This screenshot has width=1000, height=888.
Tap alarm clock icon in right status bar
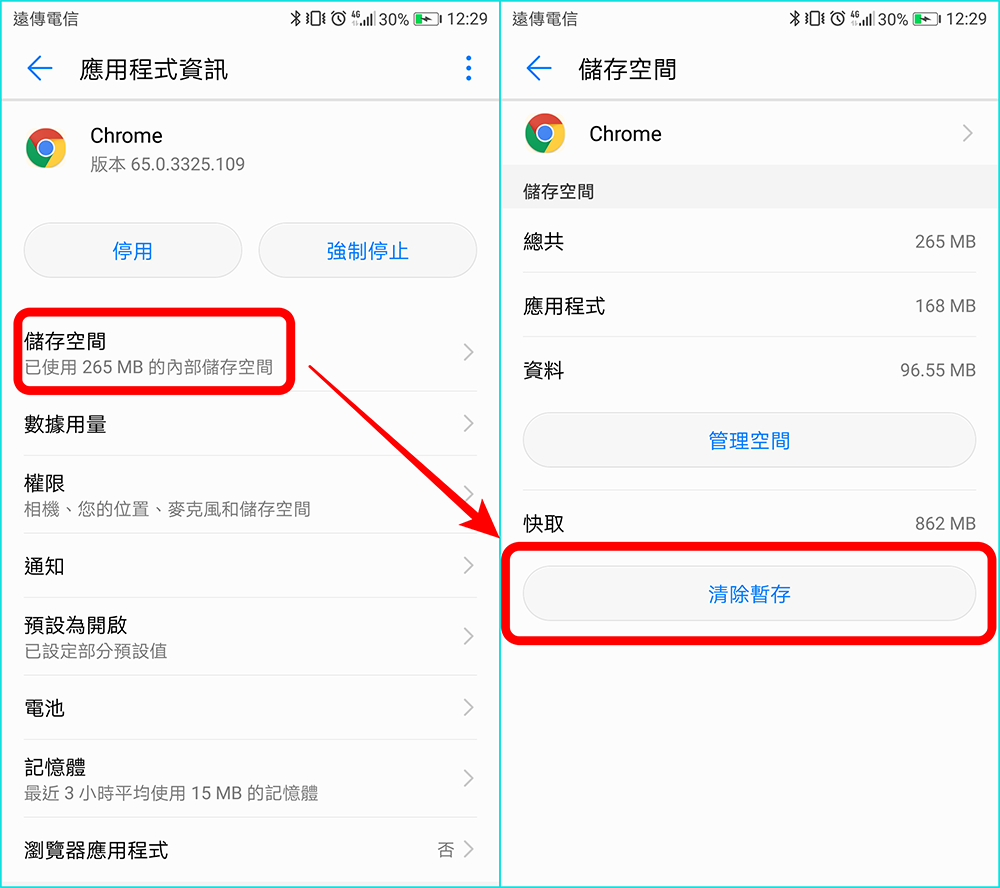[837, 18]
